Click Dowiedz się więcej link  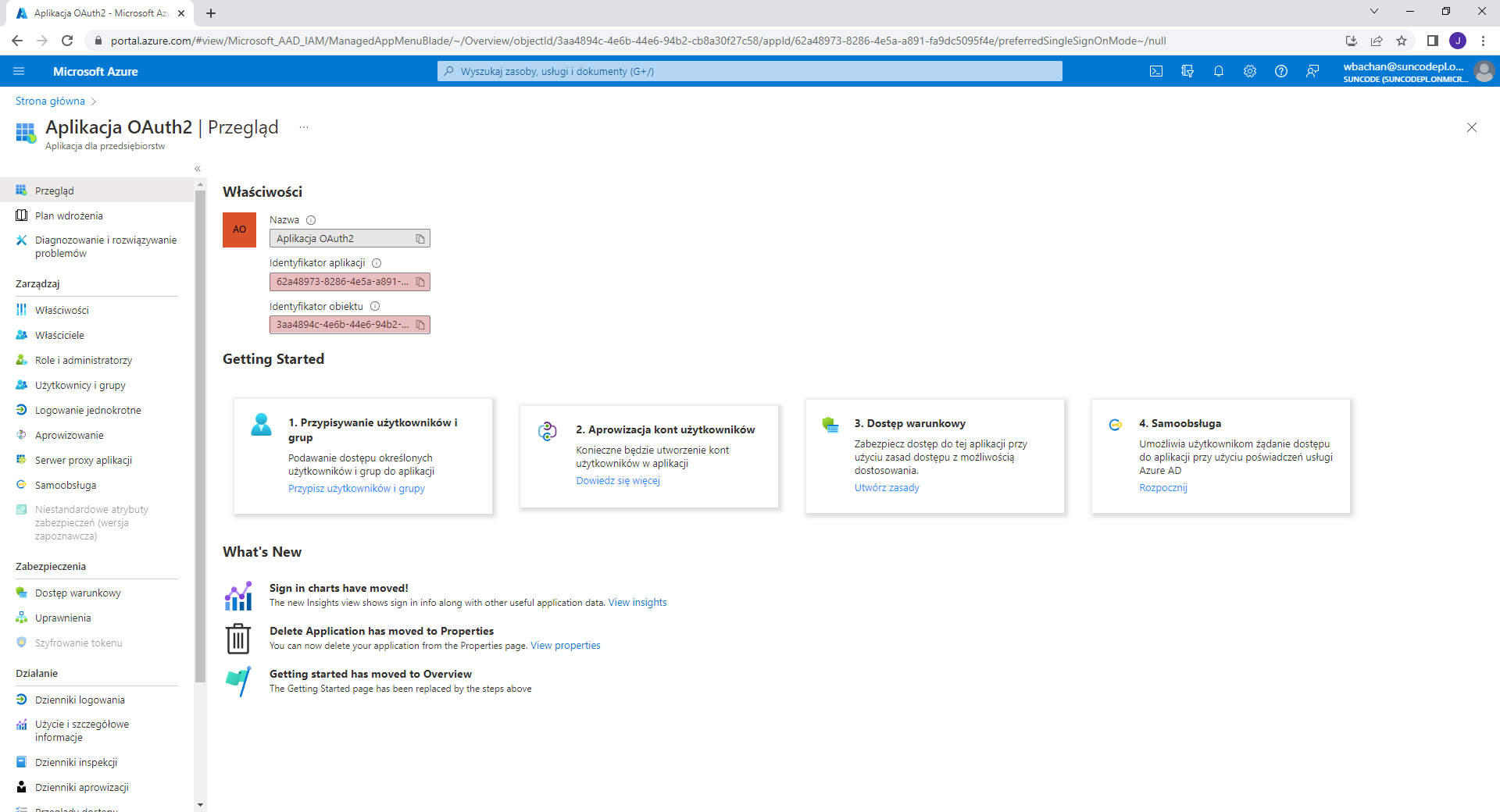pos(618,481)
